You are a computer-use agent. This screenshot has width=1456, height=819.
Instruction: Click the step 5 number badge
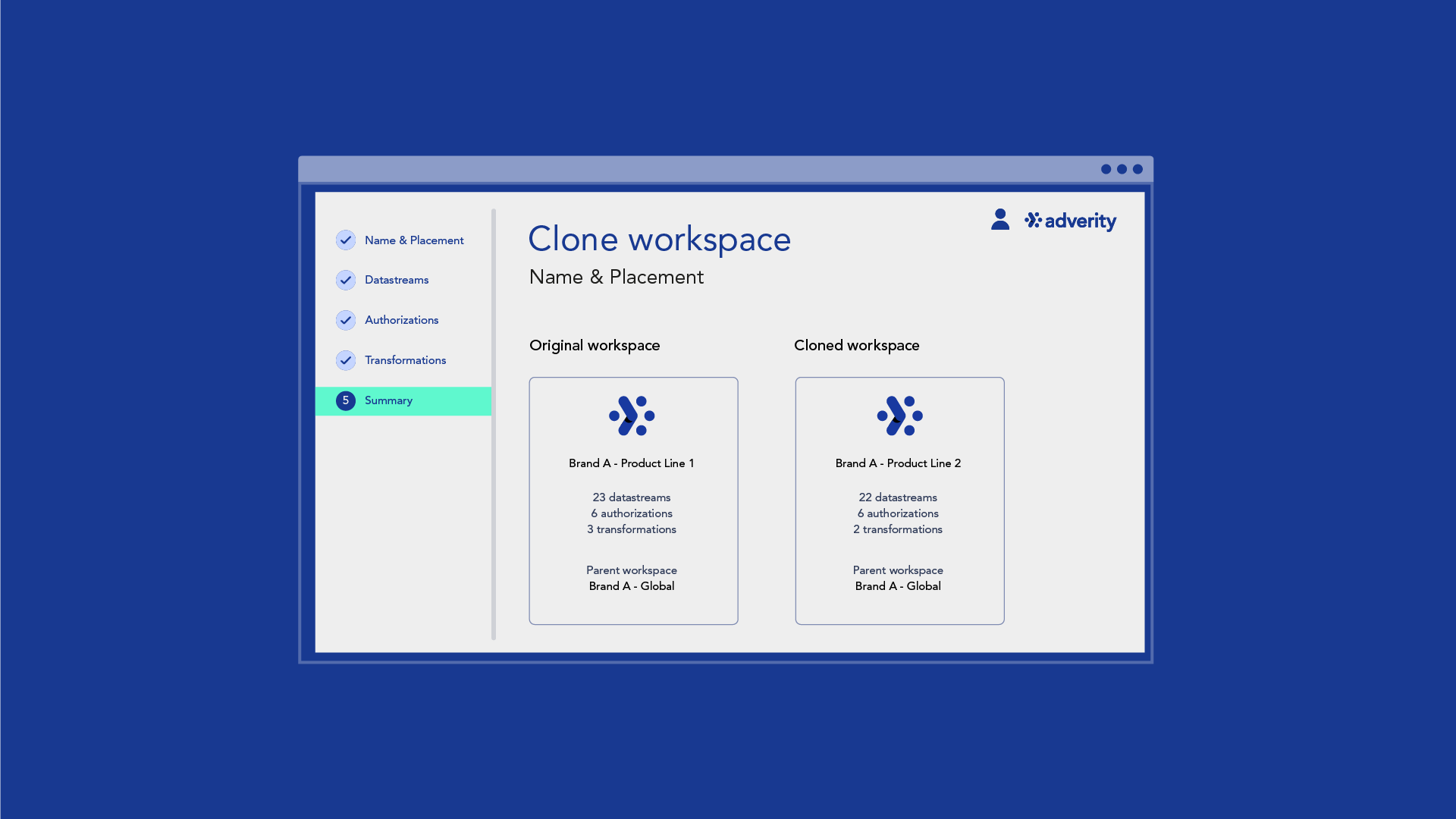(x=346, y=400)
